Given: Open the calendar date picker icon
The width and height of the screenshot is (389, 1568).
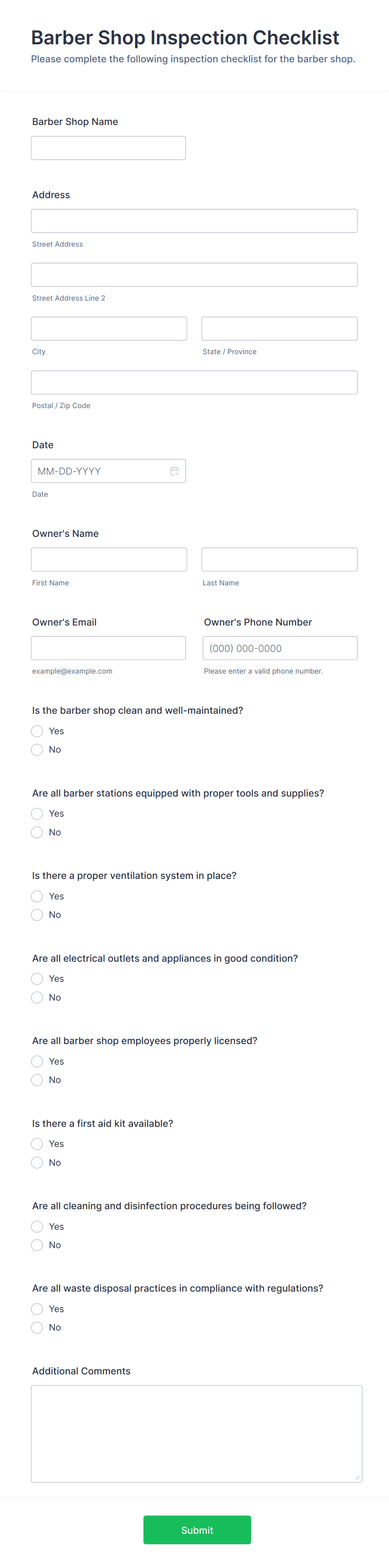Looking at the screenshot, I should coord(175,470).
